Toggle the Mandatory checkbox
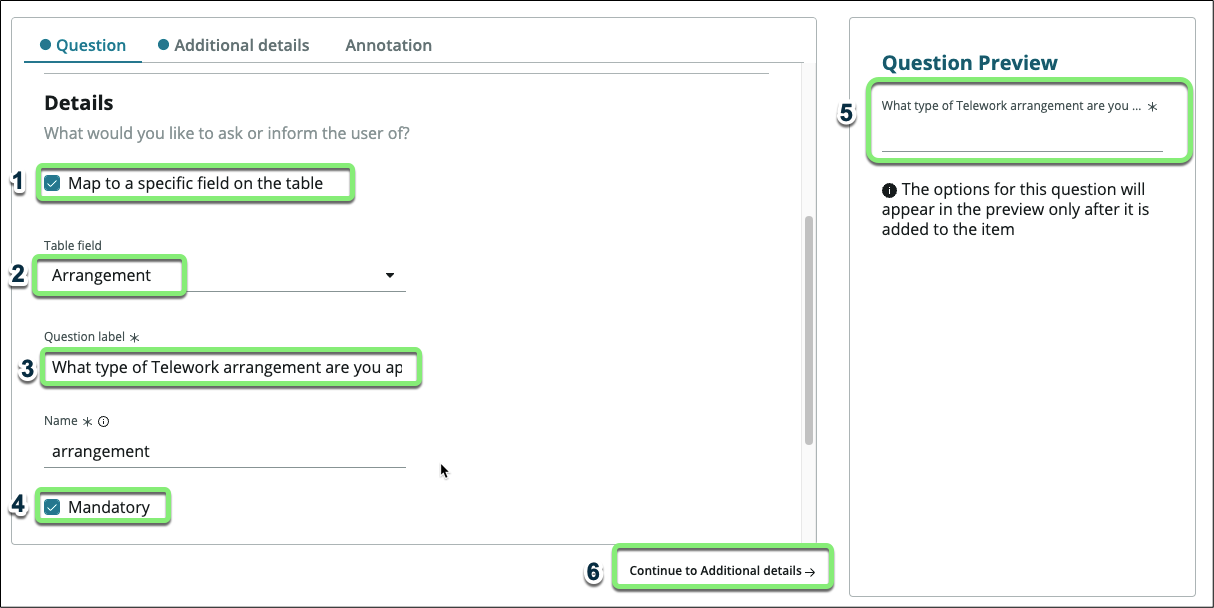Image resolution: width=1214 pixels, height=608 pixels. tap(52, 507)
